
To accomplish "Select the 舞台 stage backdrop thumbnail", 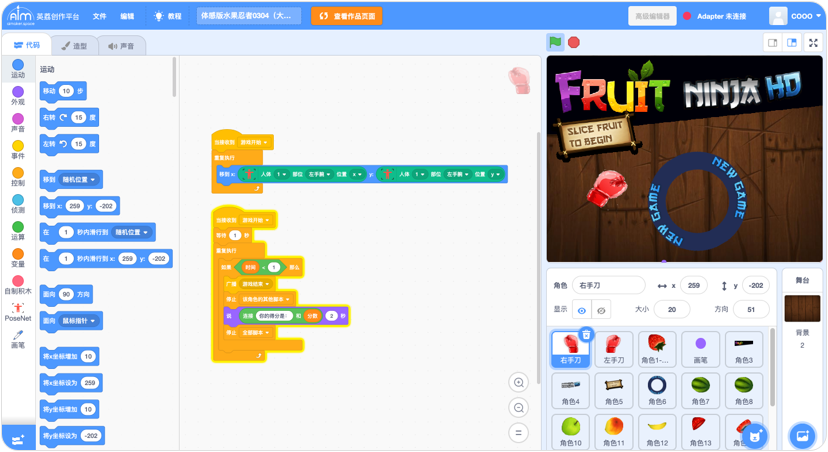I will pyautogui.click(x=802, y=308).
